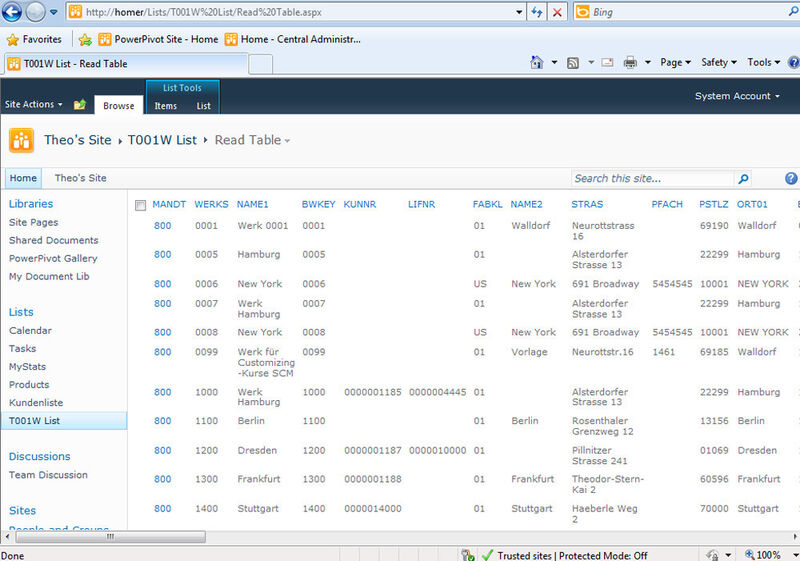
Task: Open the Home - Central Administration favorite
Action: click(293, 39)
